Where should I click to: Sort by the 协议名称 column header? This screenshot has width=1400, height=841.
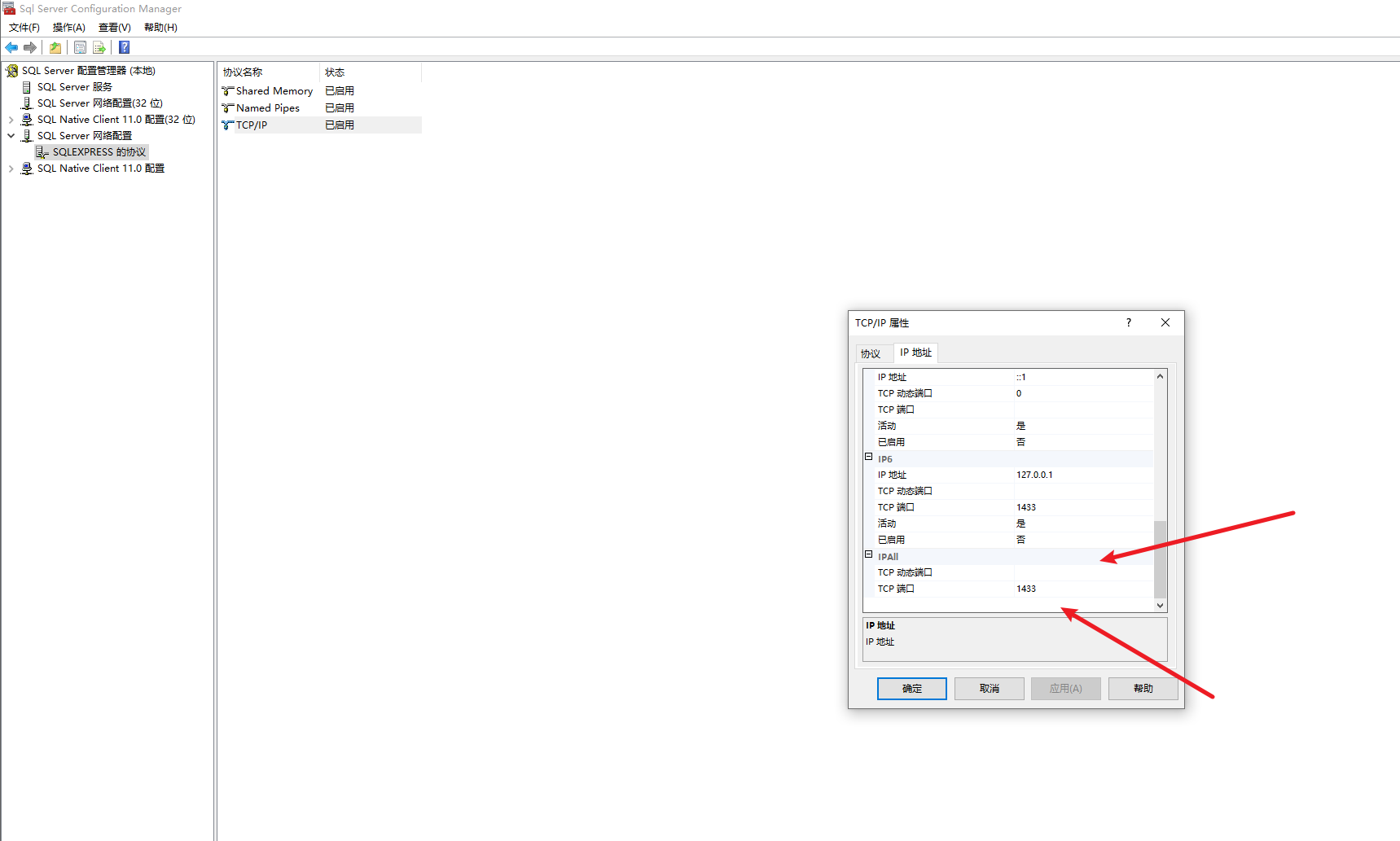[269, 72]
